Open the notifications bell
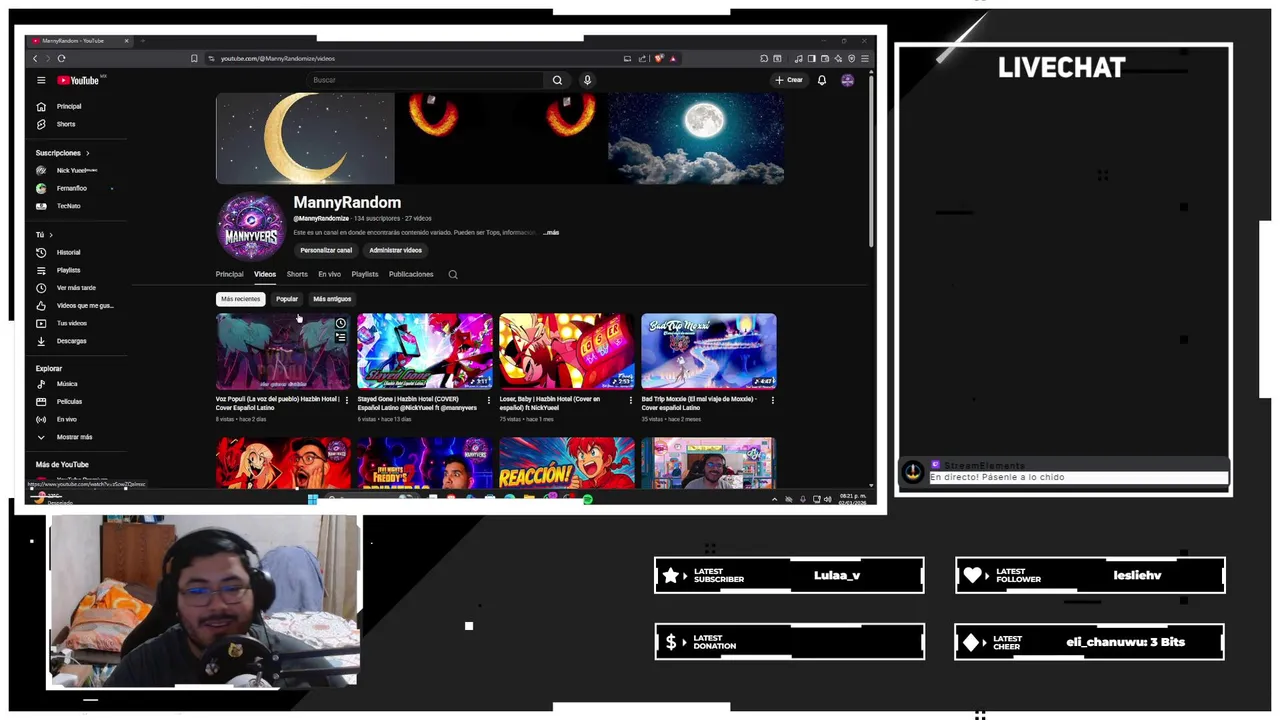The width and height of the screenshot is (1280, 720). 822,80
